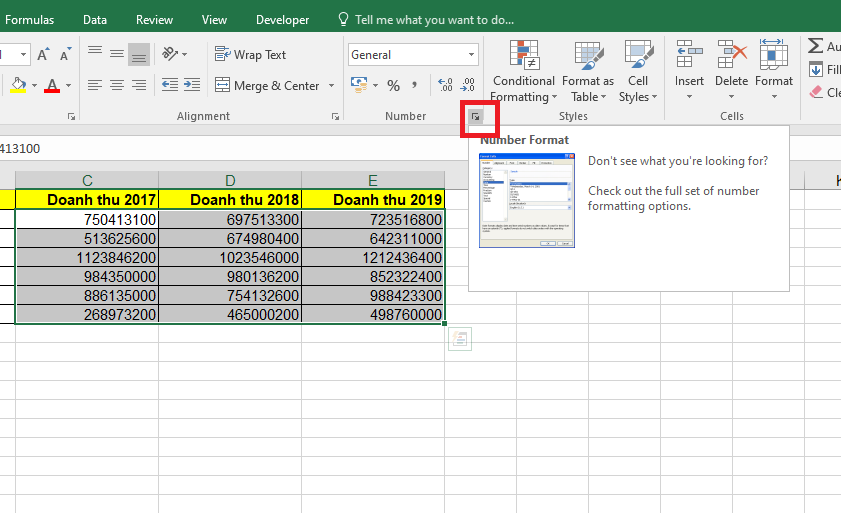
Task: Toggle Center horizontal alignment
Action: pyautogui.click(x=117, y=86)
